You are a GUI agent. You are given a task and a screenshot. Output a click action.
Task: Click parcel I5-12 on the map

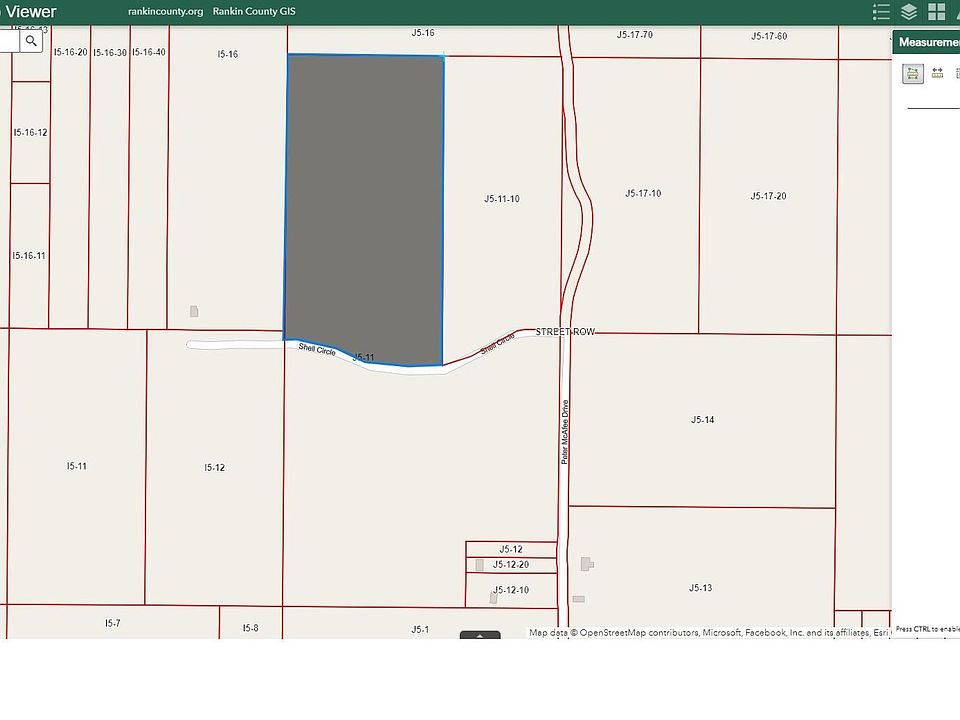pyautogui.click(x=214, y=467)
